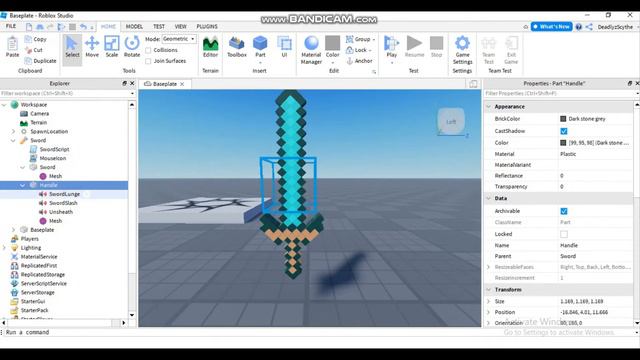Collapse the Data properties section
640x360 pixels.
(489, 198)
